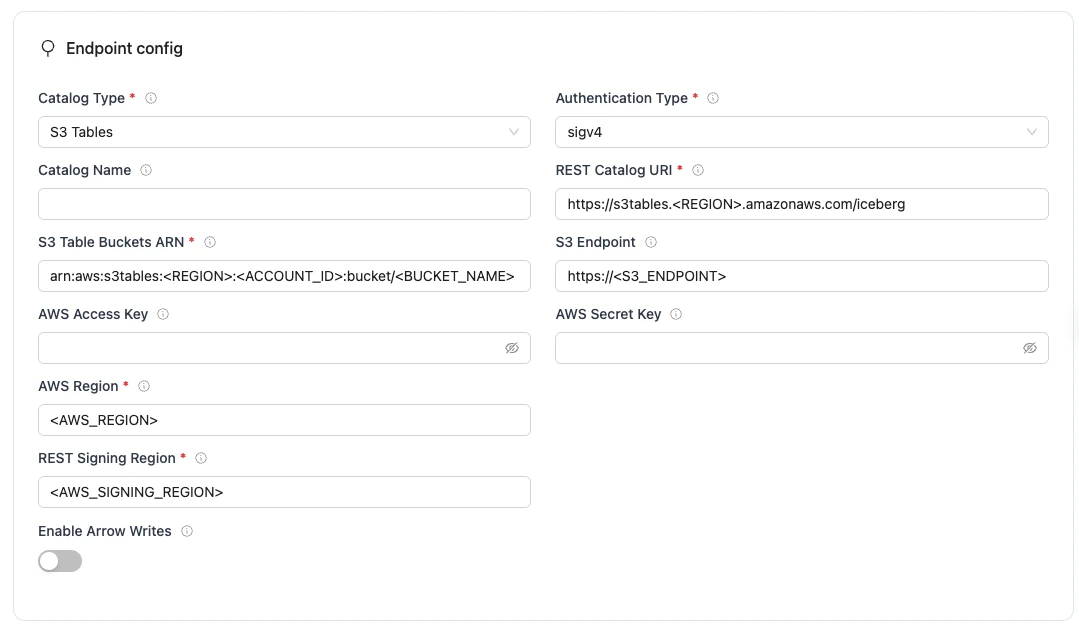Screen dimensions: 1079x638
Task: Turn on the Enable Arrow Writes switch
Action: tap(60, 561)
